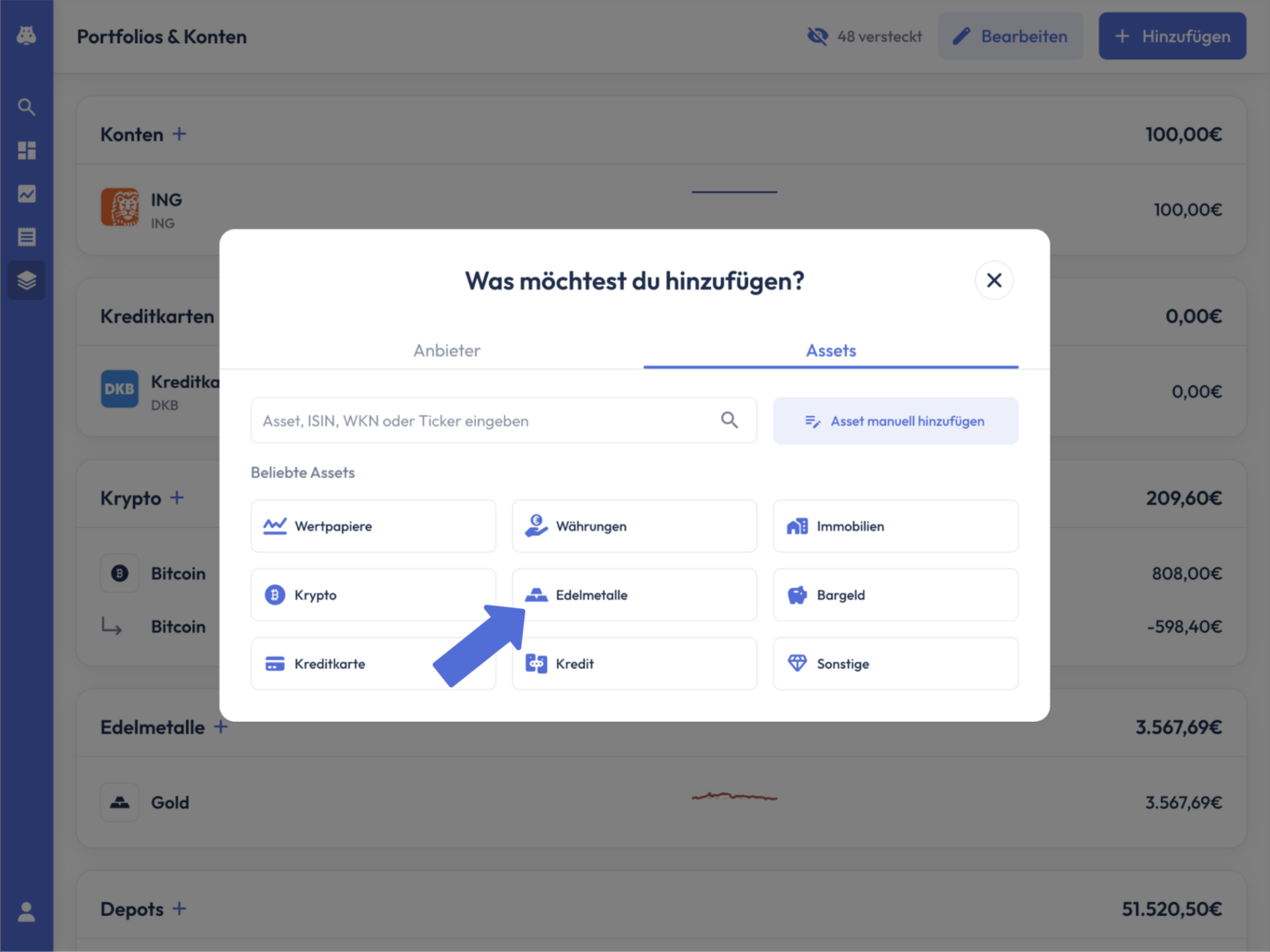1270x952 pixels.
Task: Switch to the Assets tab
Action: [831, 351]
